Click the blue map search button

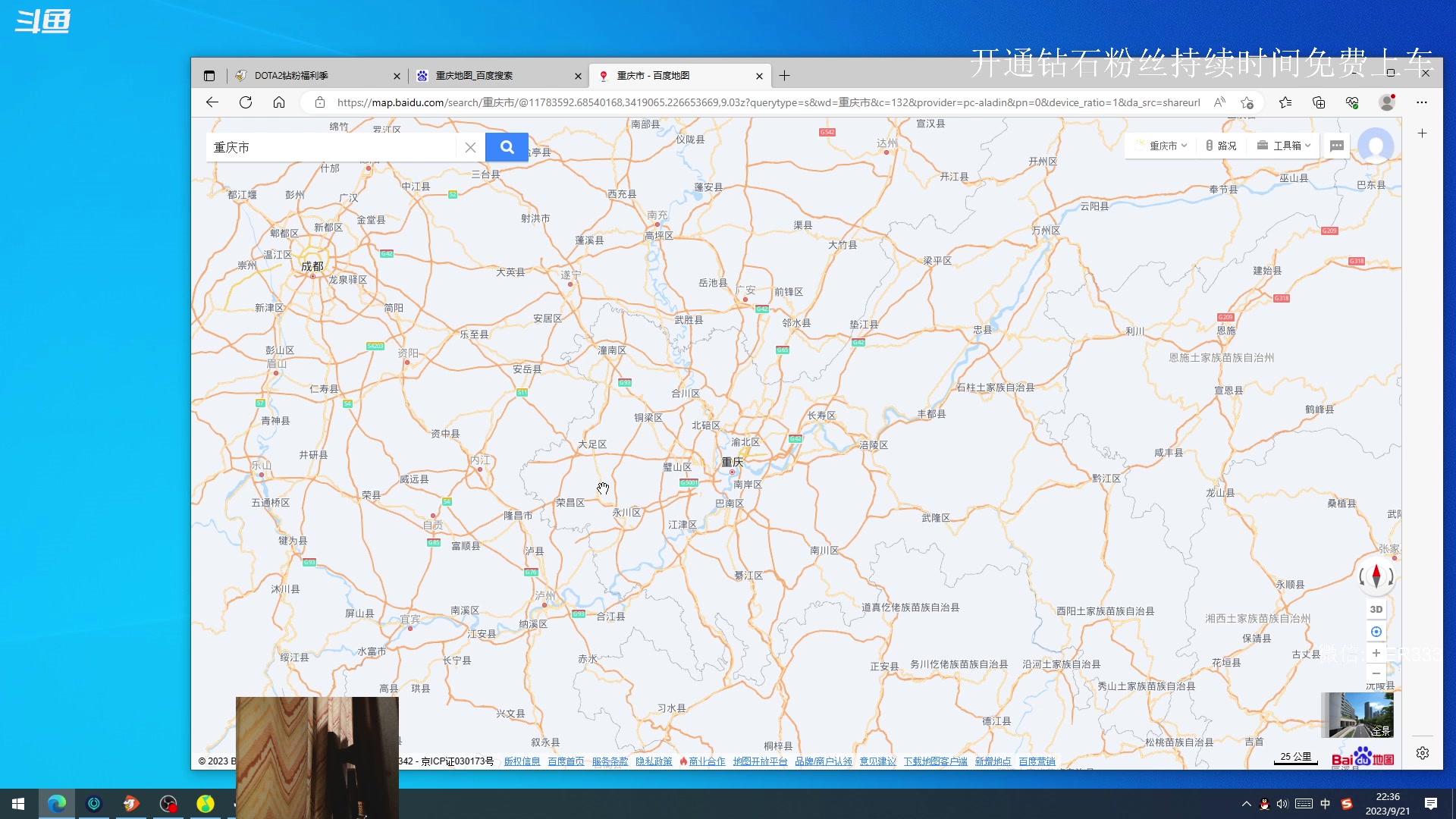(507, 147)
